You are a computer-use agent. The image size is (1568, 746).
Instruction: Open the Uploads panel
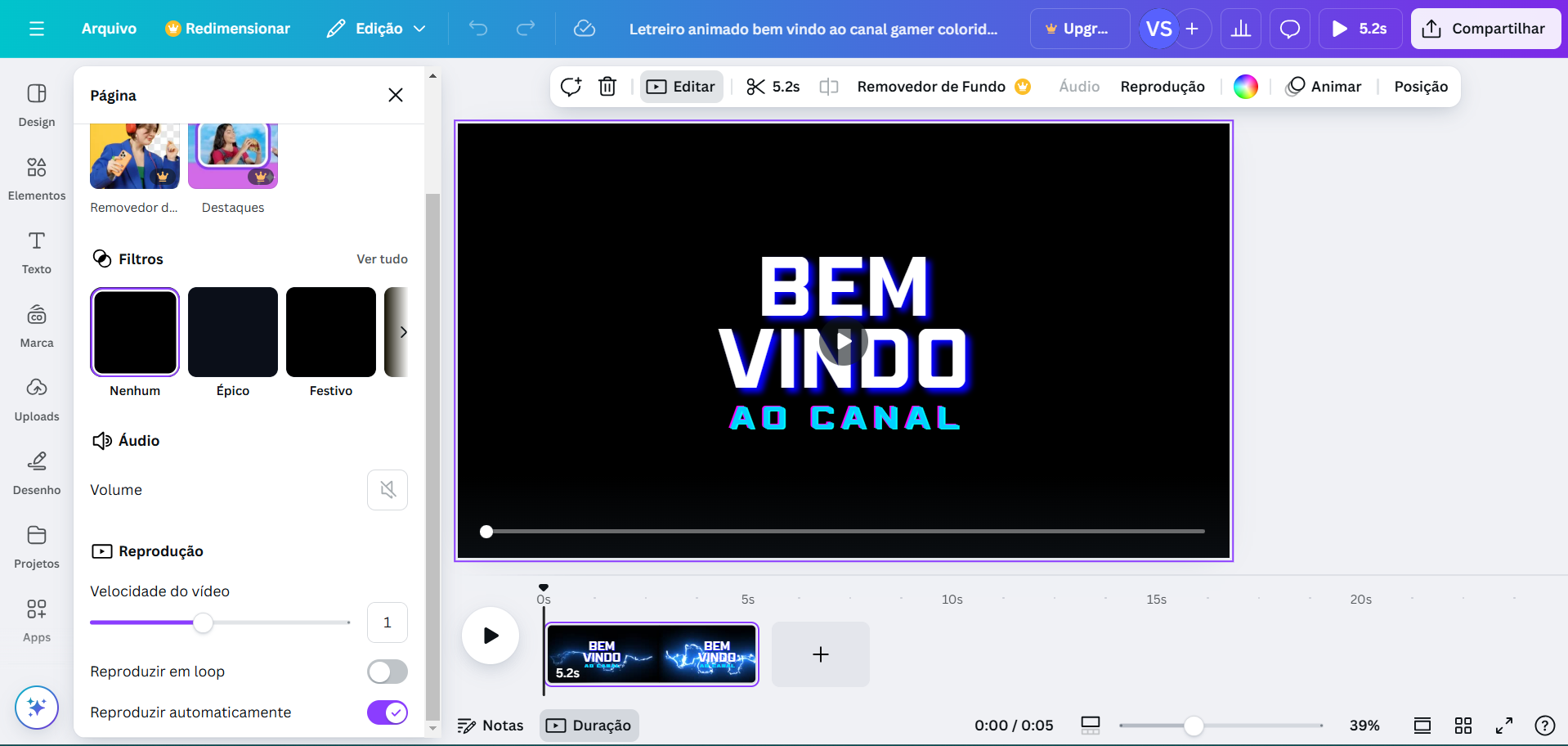pos(36,398)
